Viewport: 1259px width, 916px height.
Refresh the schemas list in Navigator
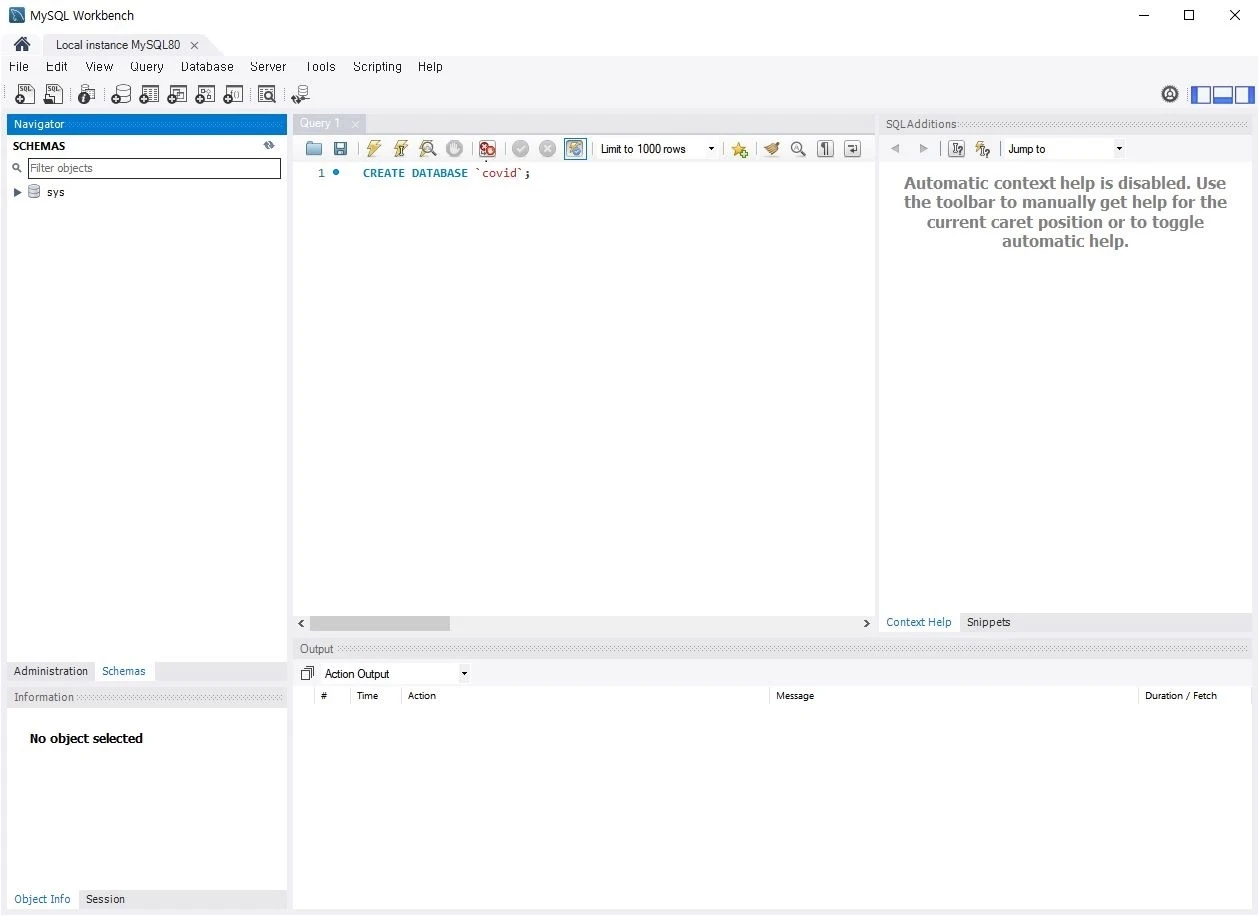(x=269, y=146)
